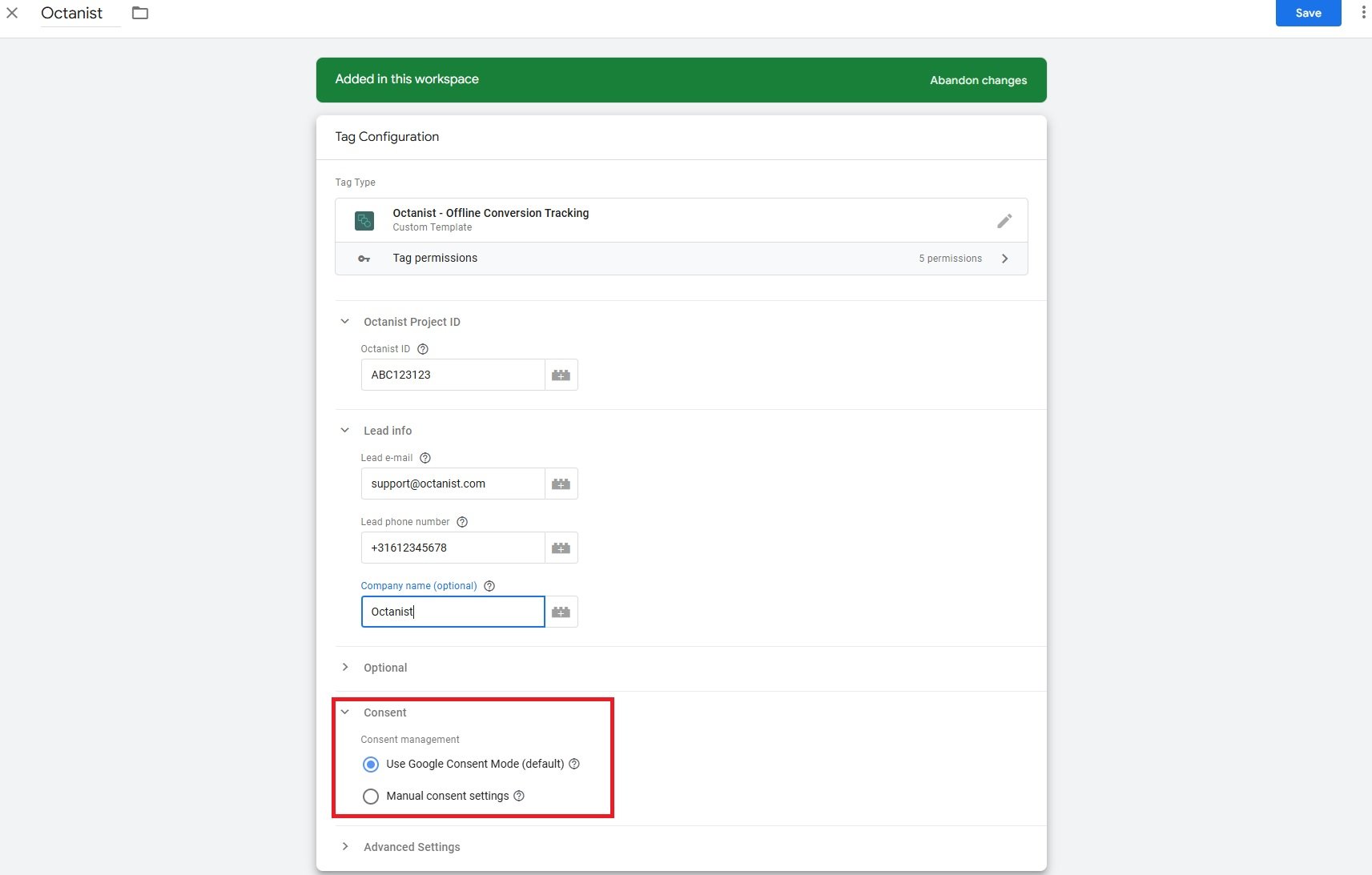This screenshot has height=875, width=1372.
Task: Show help for Lead phone number
Action: [x=462, y=522]
